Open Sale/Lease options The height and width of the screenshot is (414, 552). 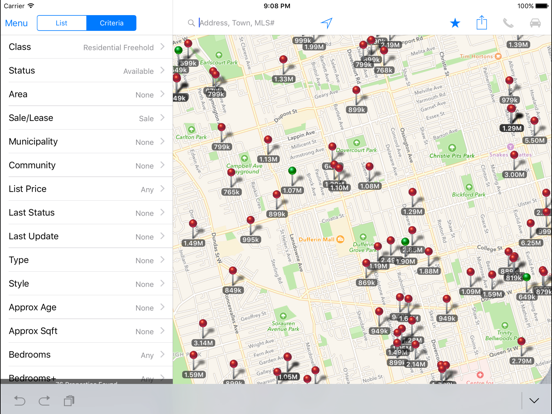[87, 118]
